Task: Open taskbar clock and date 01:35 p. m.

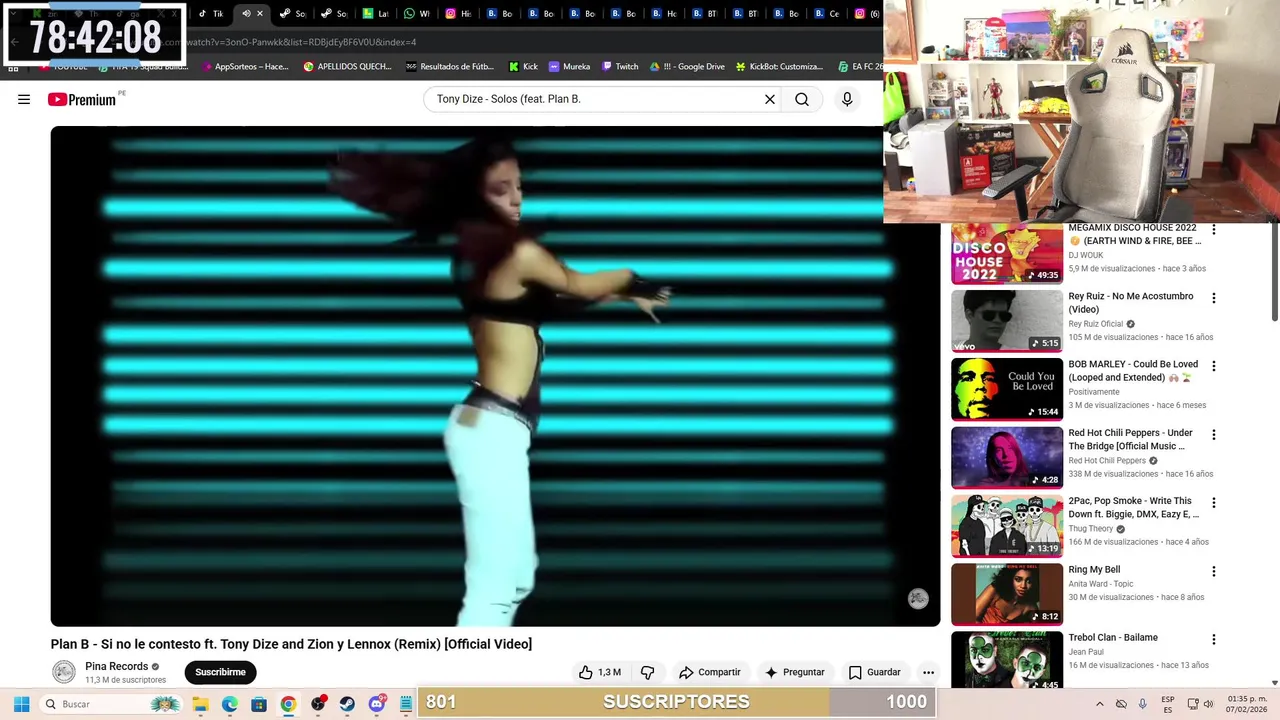Action: point(1247,704)
